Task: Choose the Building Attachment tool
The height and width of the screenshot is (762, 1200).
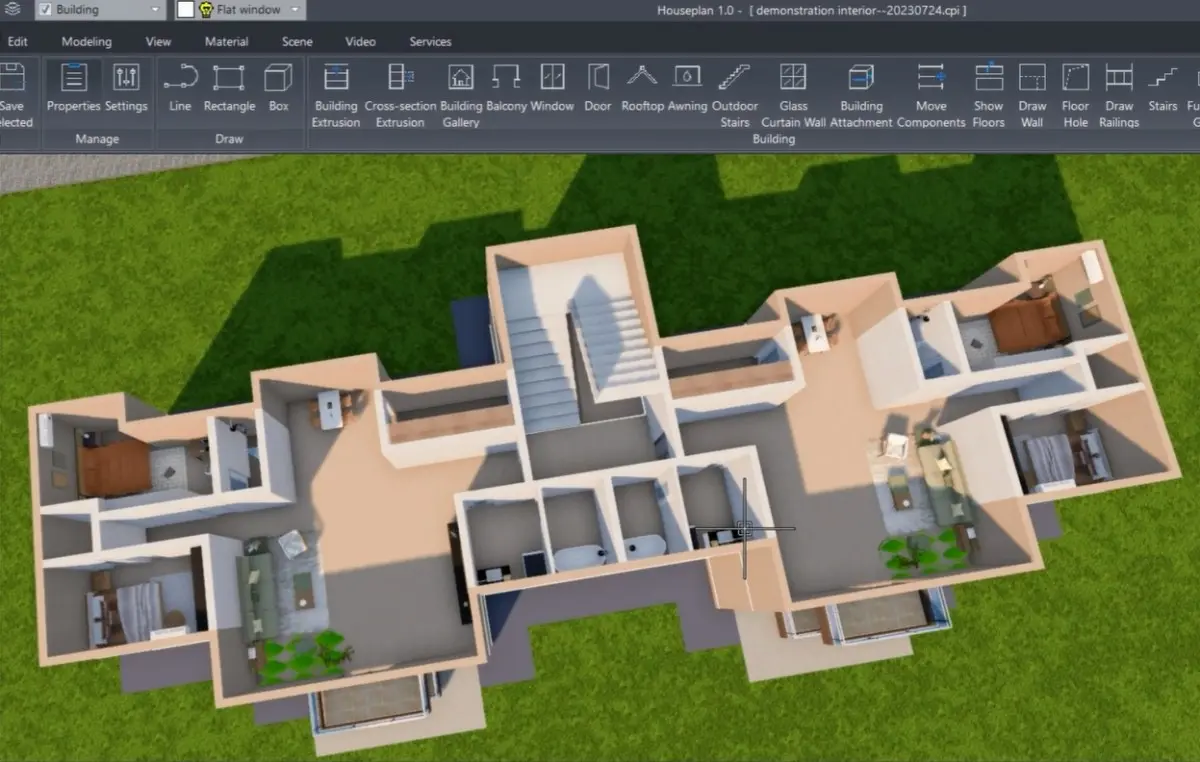Action: [861, 95]
